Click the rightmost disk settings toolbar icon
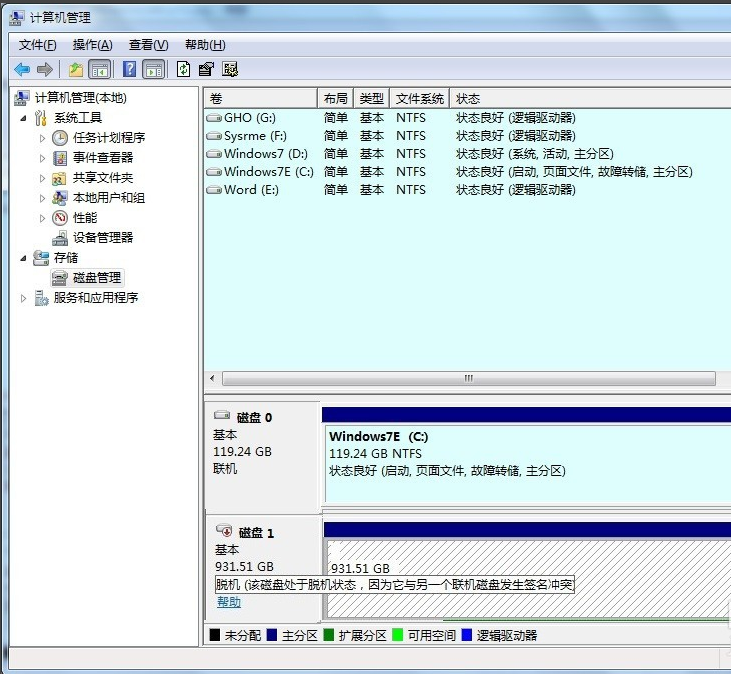The width and height of the screenshot is (731, 674). pyautogui.click(x=230, y=69)
